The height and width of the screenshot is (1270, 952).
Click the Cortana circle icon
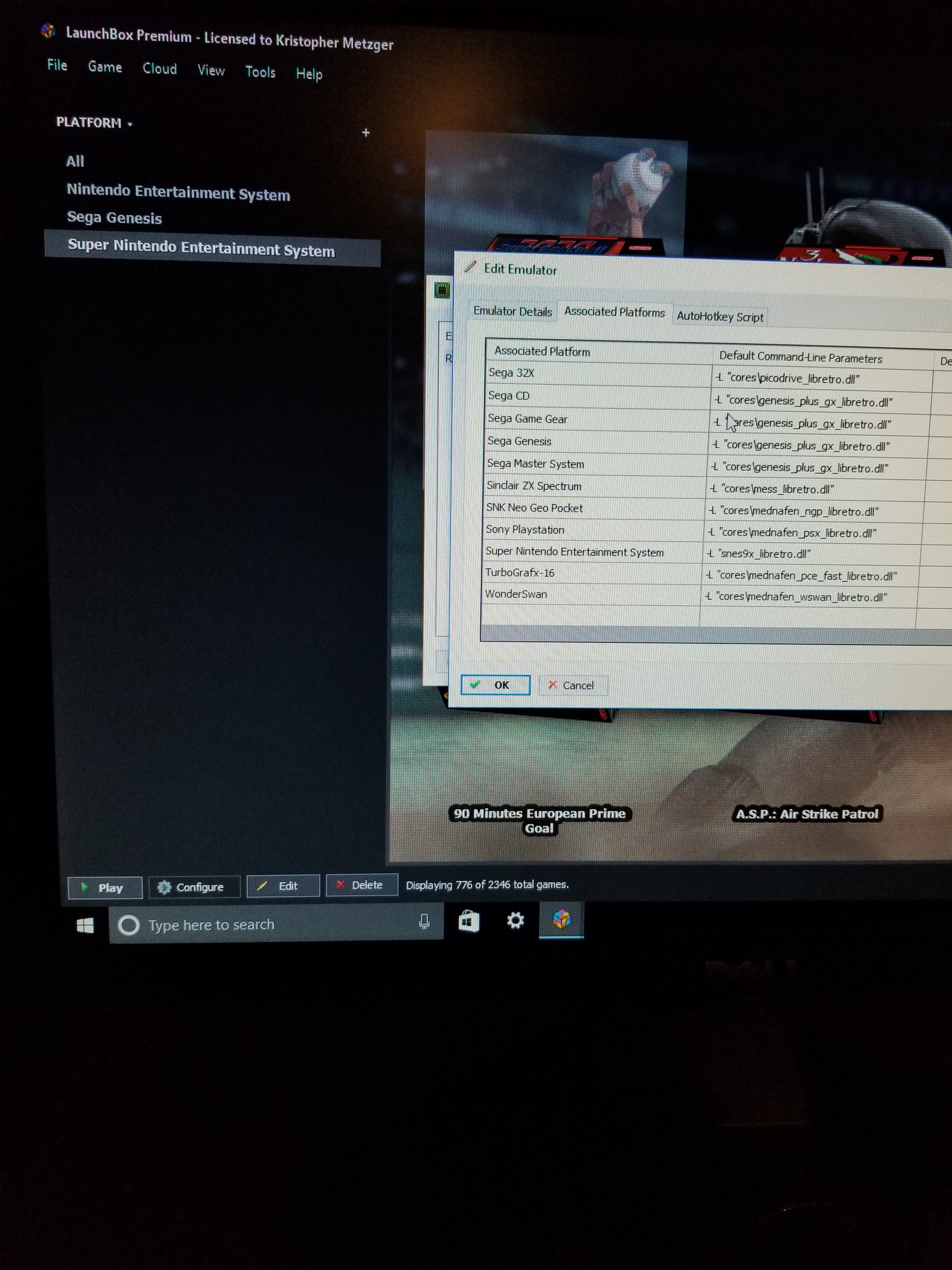[128, 925]
